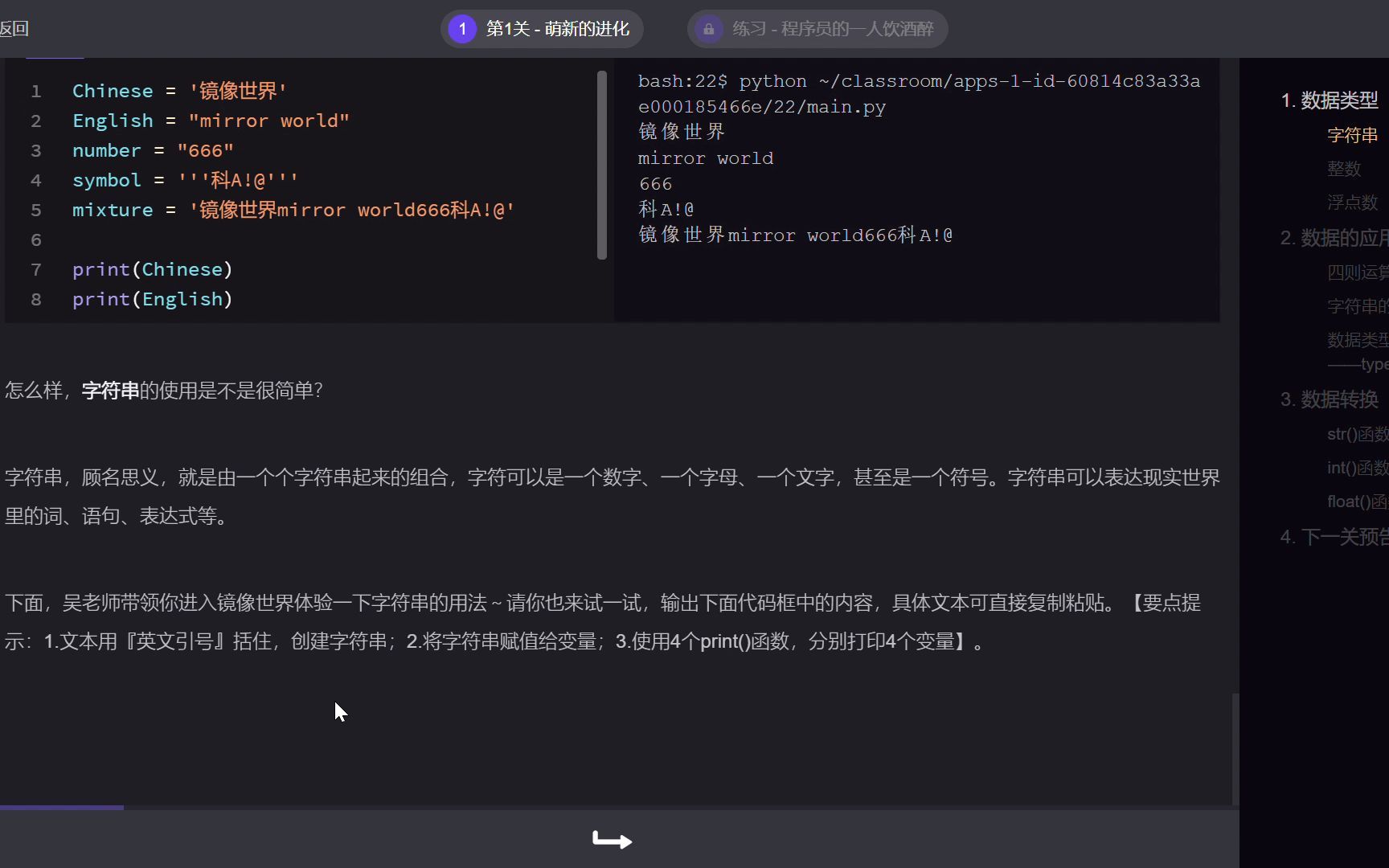1389x868 pixels.
Task: Open the float() function outline item
Action: coord(1357,502)
